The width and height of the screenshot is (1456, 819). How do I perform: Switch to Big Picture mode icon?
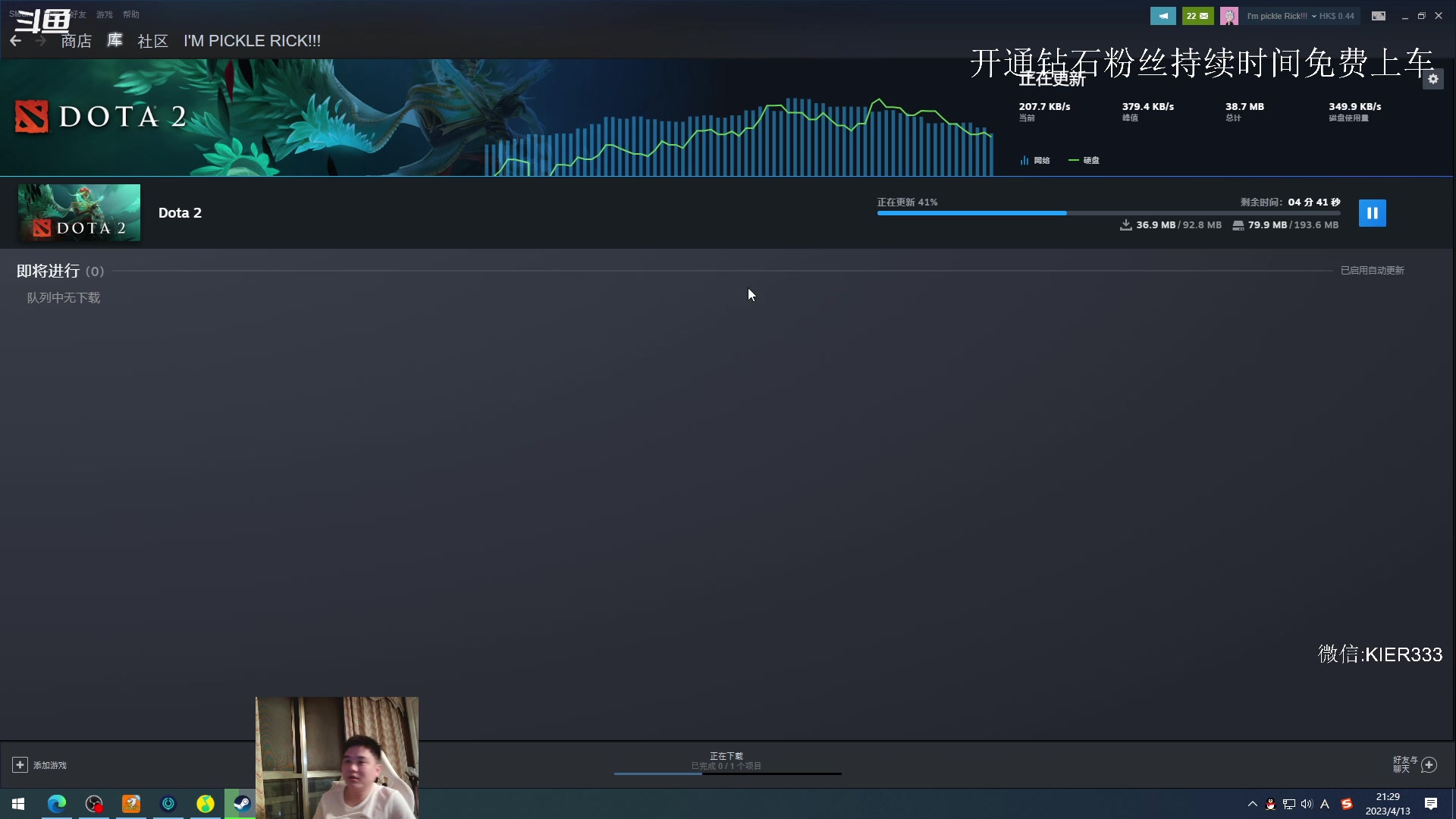click(1379, 16)
